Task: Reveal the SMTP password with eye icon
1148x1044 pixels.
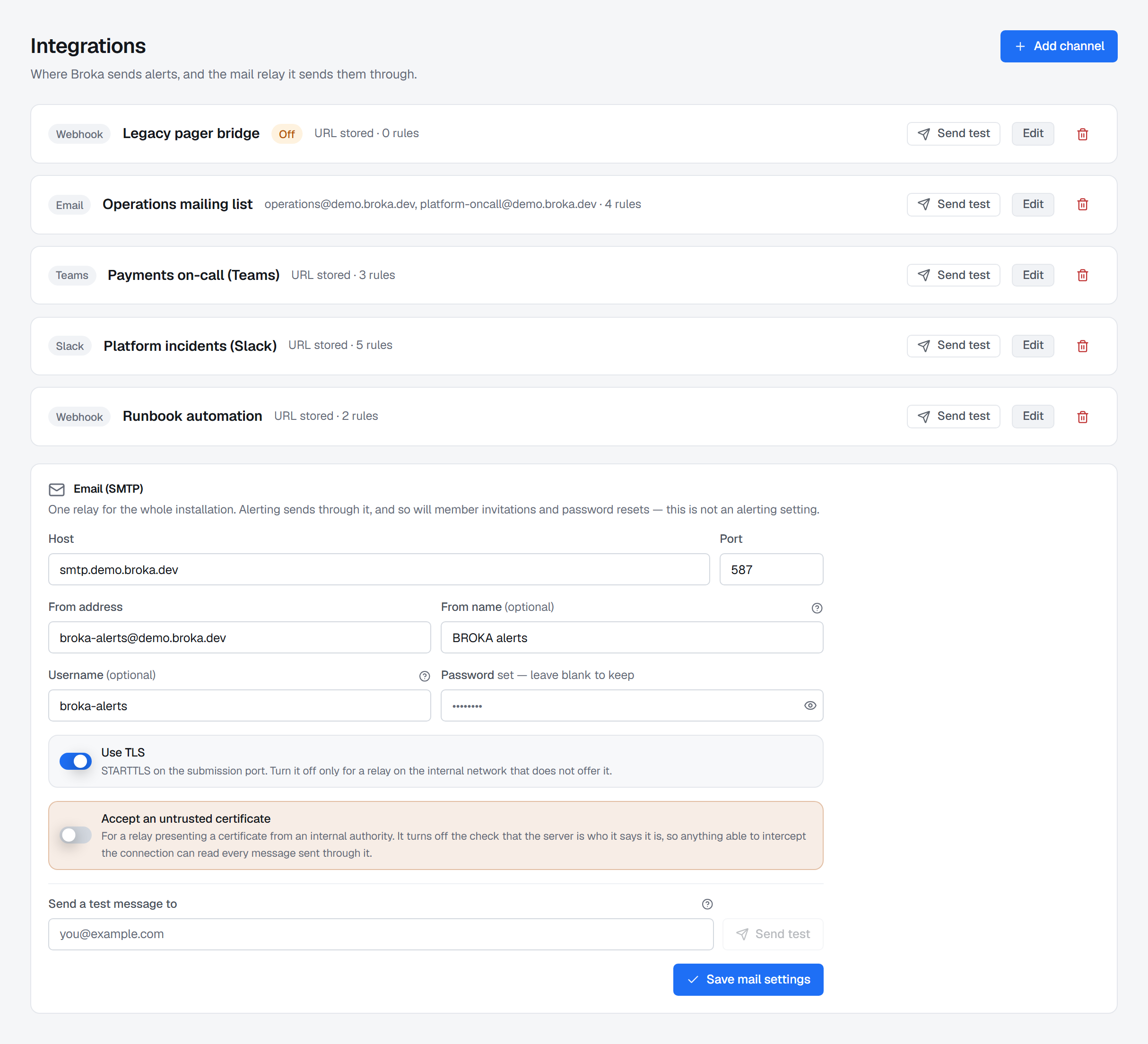Action: pyautogui.click(x=810, y=705)
